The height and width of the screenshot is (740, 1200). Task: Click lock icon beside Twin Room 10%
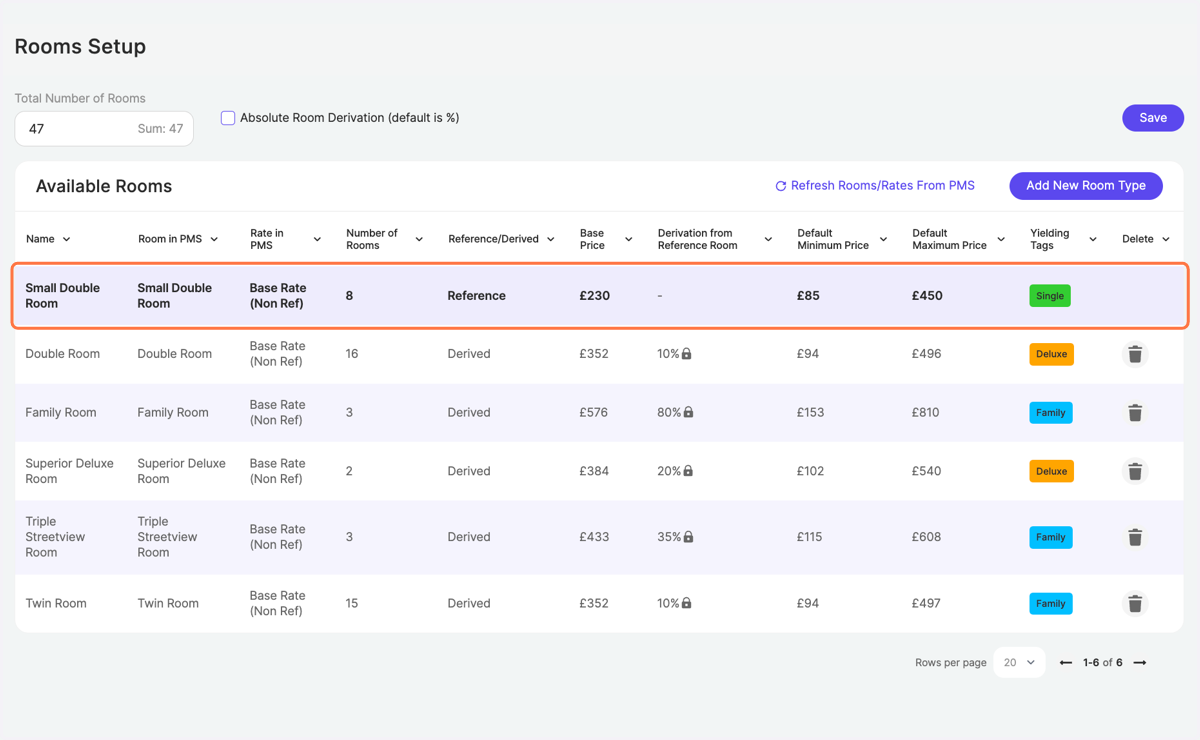click(x=687, y=603)
